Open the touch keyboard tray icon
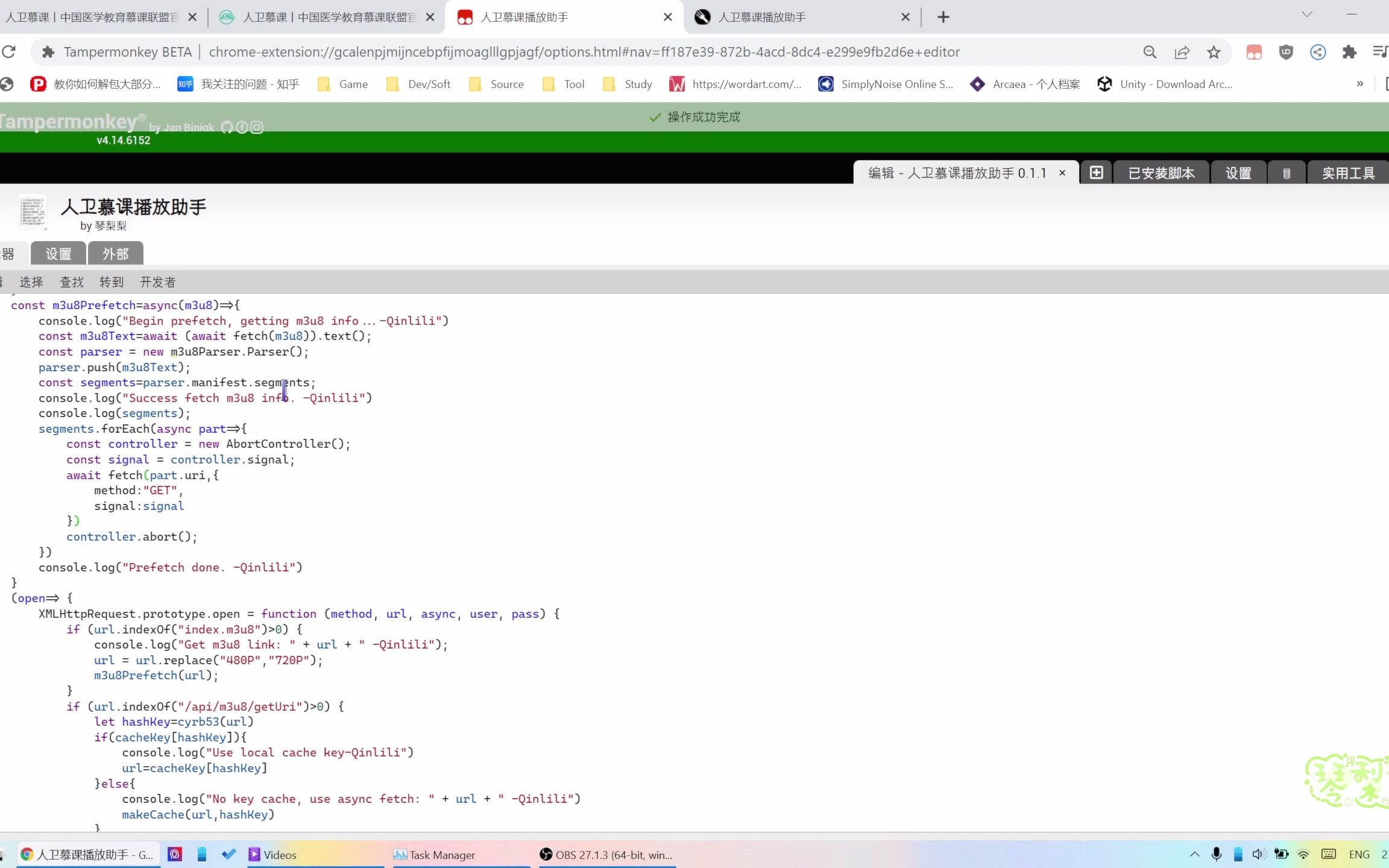This screenshot has height=868, width=1389. (1329, 854)
